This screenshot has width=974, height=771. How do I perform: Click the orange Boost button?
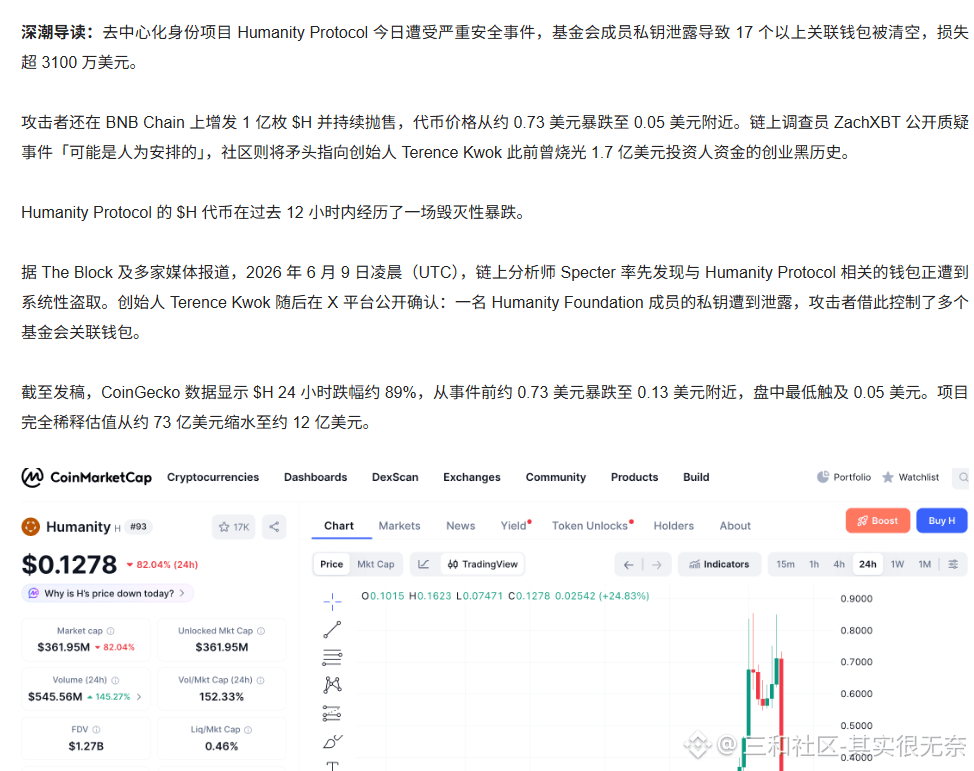point(878,521)
